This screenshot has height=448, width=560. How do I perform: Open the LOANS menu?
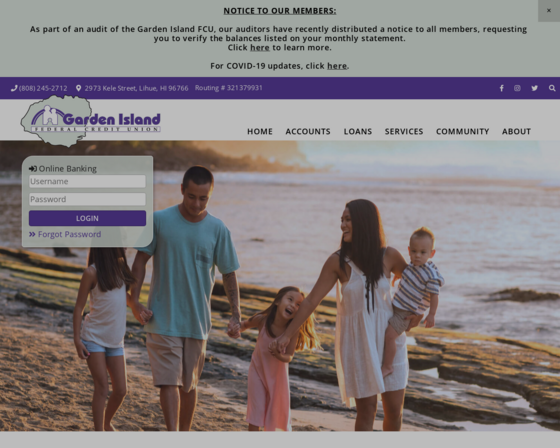358,131
